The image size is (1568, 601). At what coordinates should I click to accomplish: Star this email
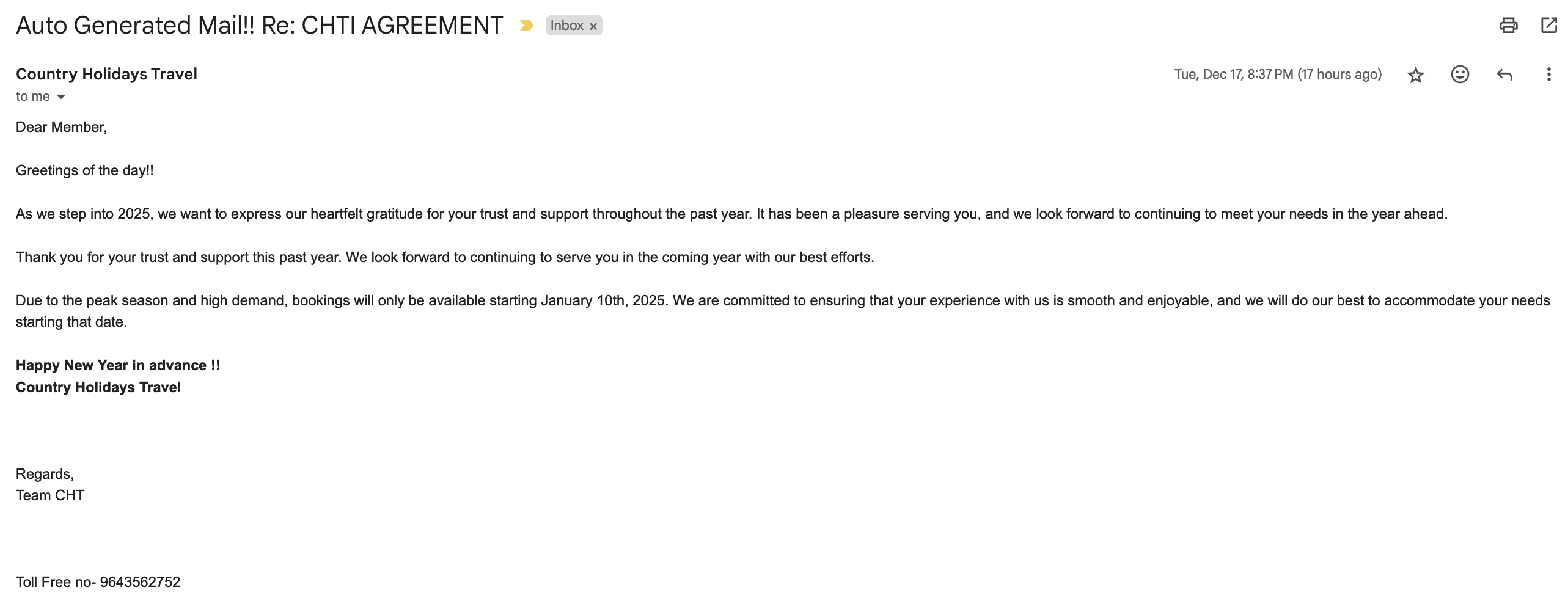(x=1415, y=75)
